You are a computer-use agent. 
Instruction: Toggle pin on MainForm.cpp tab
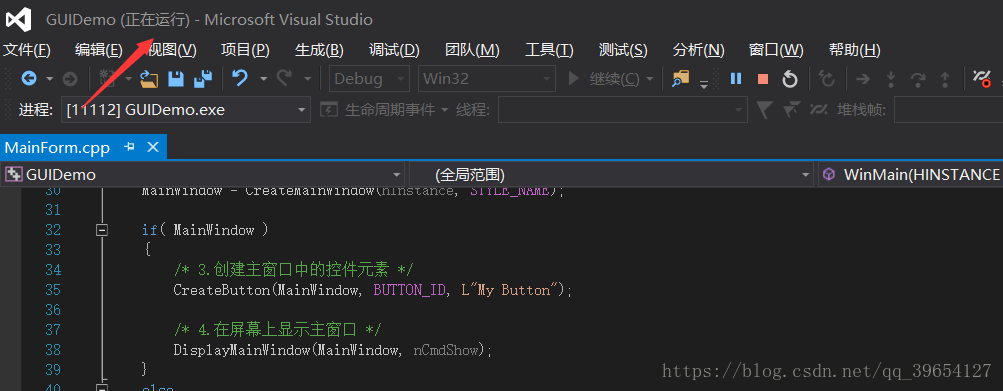click(x=130, y=147)
